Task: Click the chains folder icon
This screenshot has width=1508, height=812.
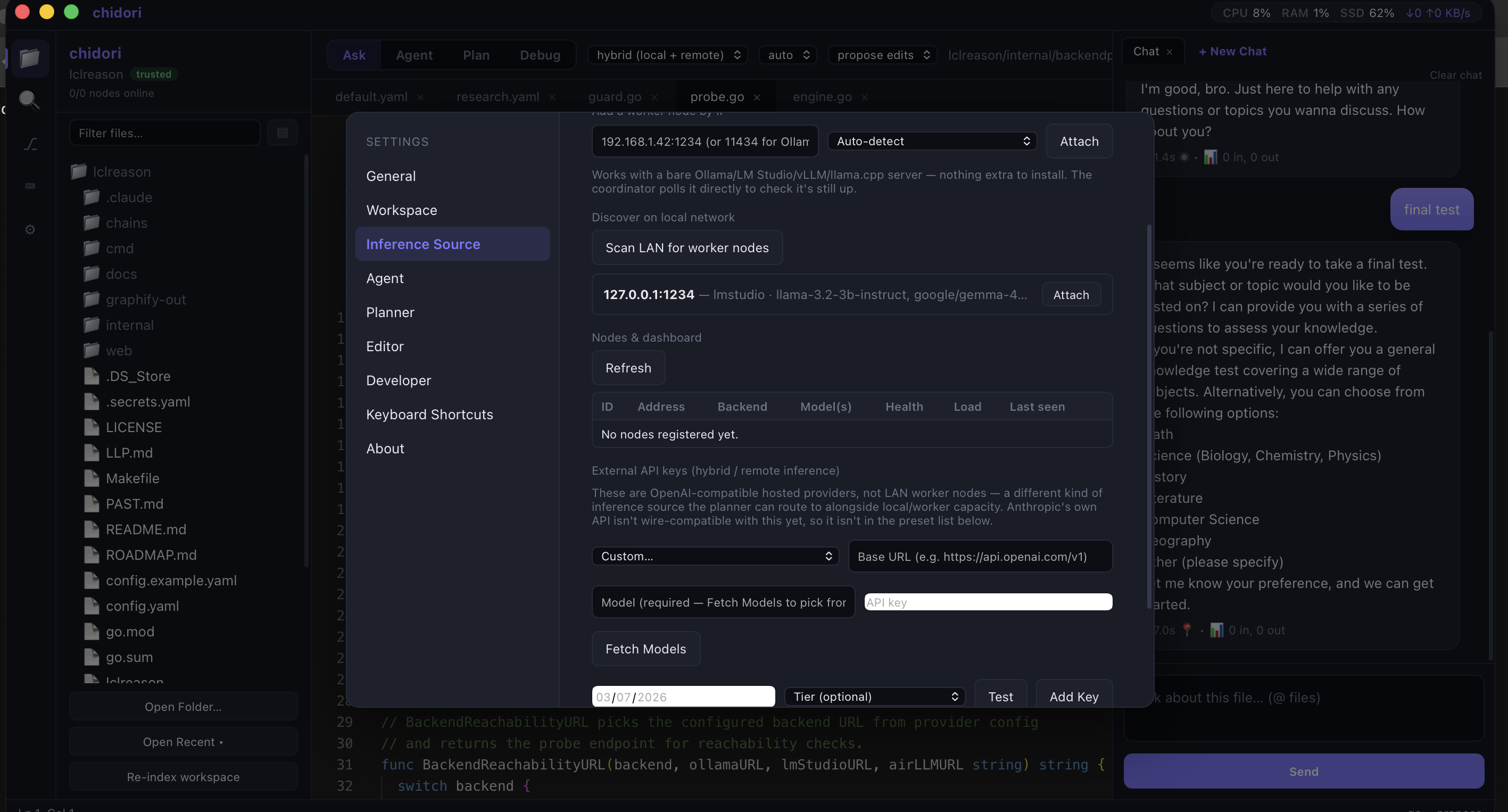Action: coord(92,222)
